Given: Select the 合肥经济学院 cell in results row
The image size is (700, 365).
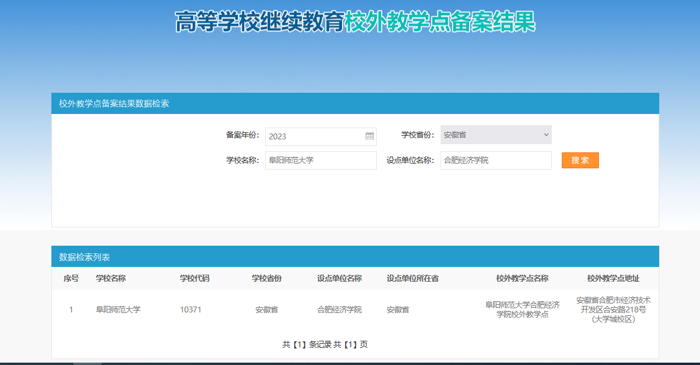Looking at the screenshot, I should tap(339, 310).
